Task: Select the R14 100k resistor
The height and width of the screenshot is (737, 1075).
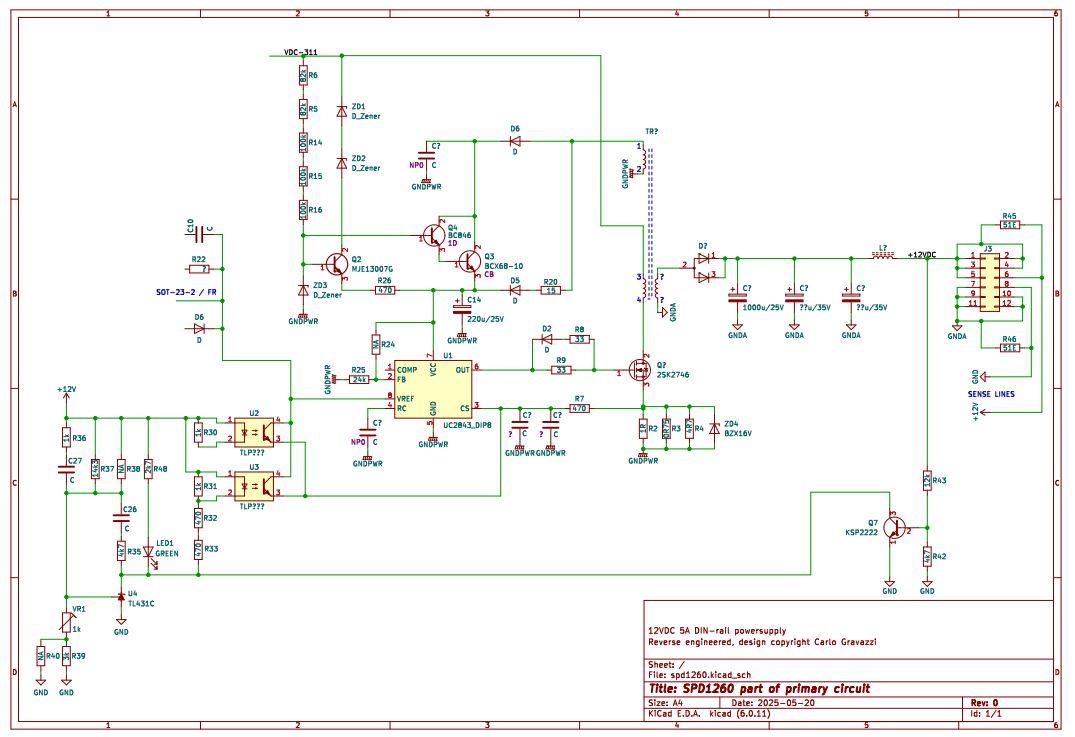Action: tap(302, 143)
